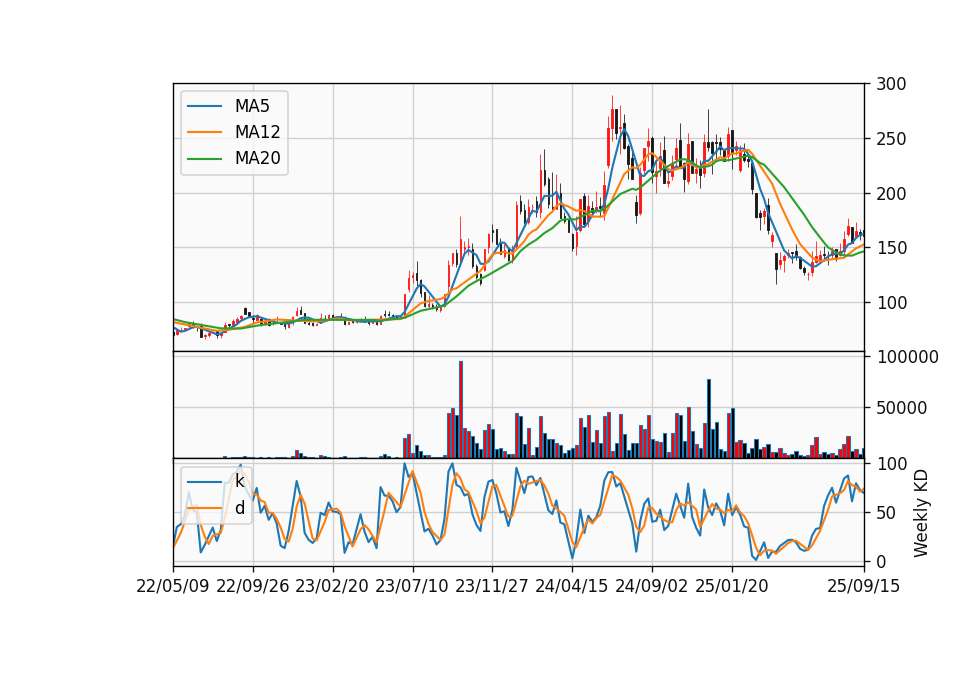Click the 22/09/26 date tick label

point(253,586)
